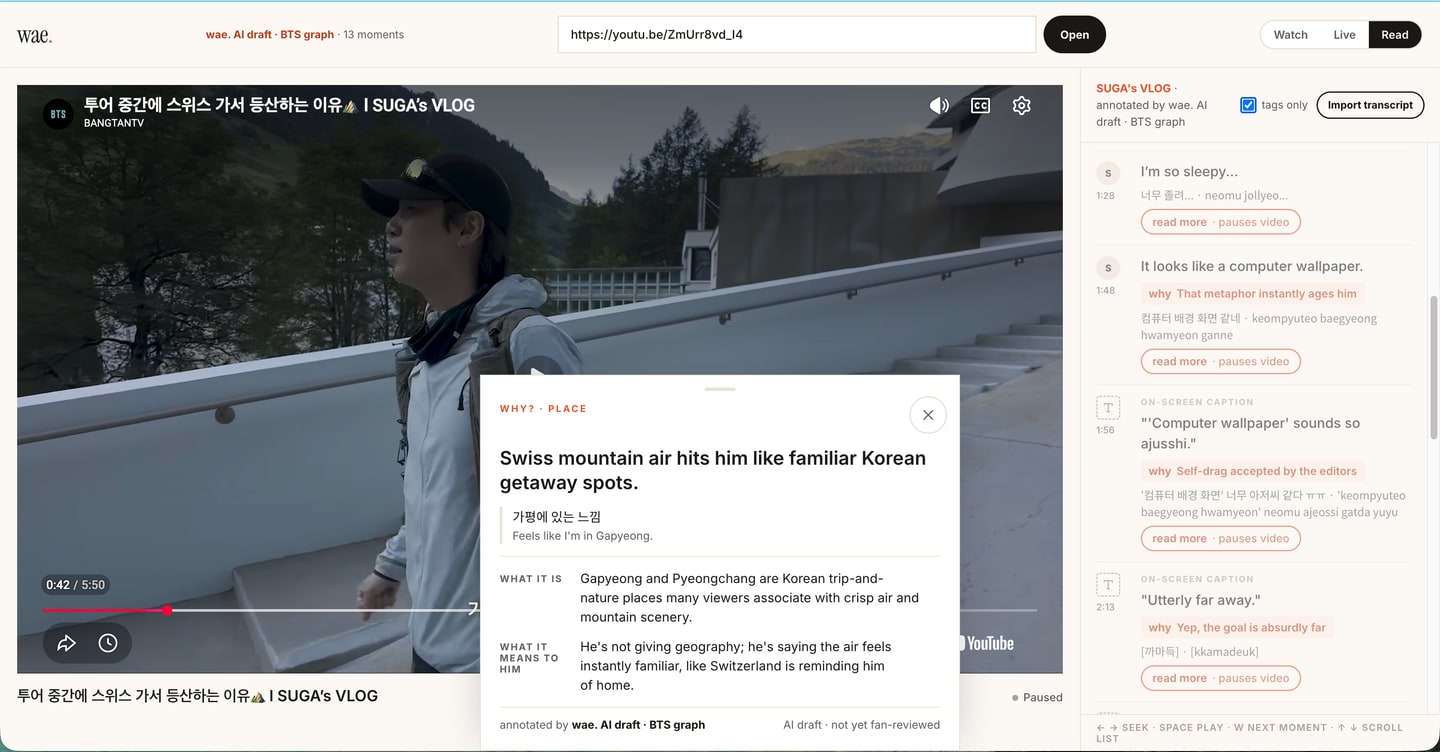Click the T caption icon at 2:13
The width and height of the screenshot is (1440, 752).
pos(1108,584)
